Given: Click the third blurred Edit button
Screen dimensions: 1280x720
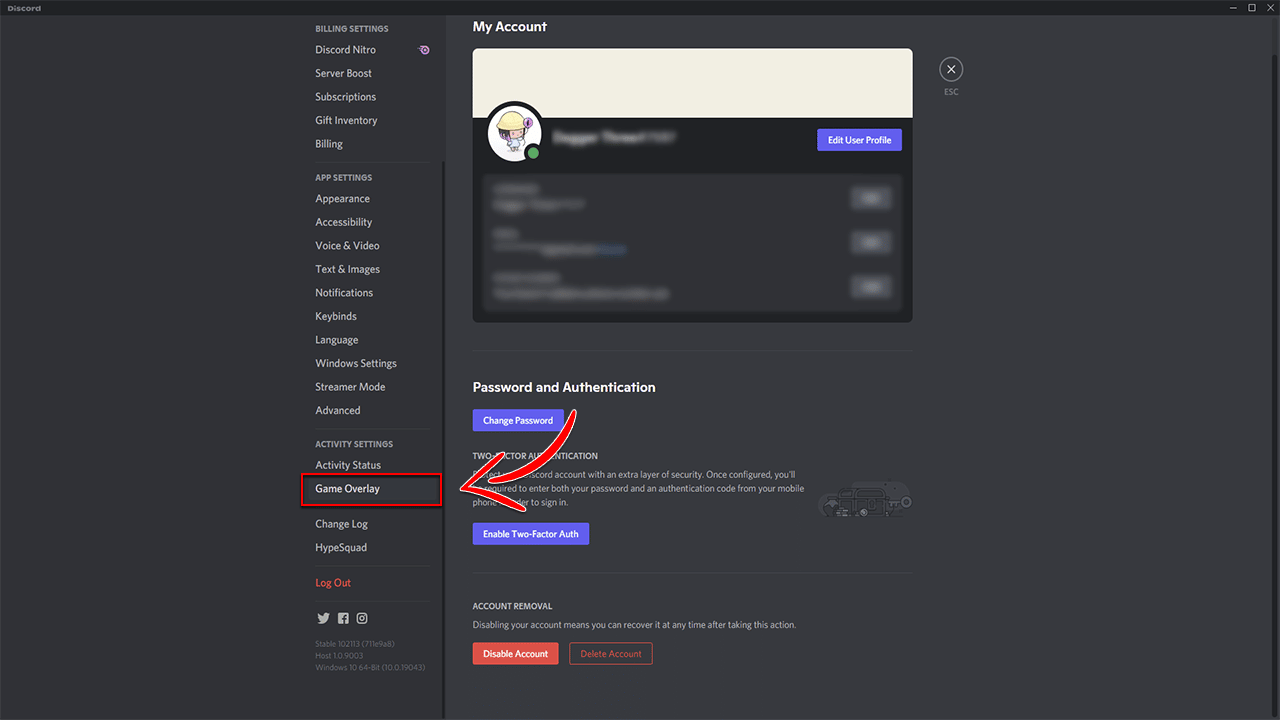Looking at the screenshot, I should [871, 287].
